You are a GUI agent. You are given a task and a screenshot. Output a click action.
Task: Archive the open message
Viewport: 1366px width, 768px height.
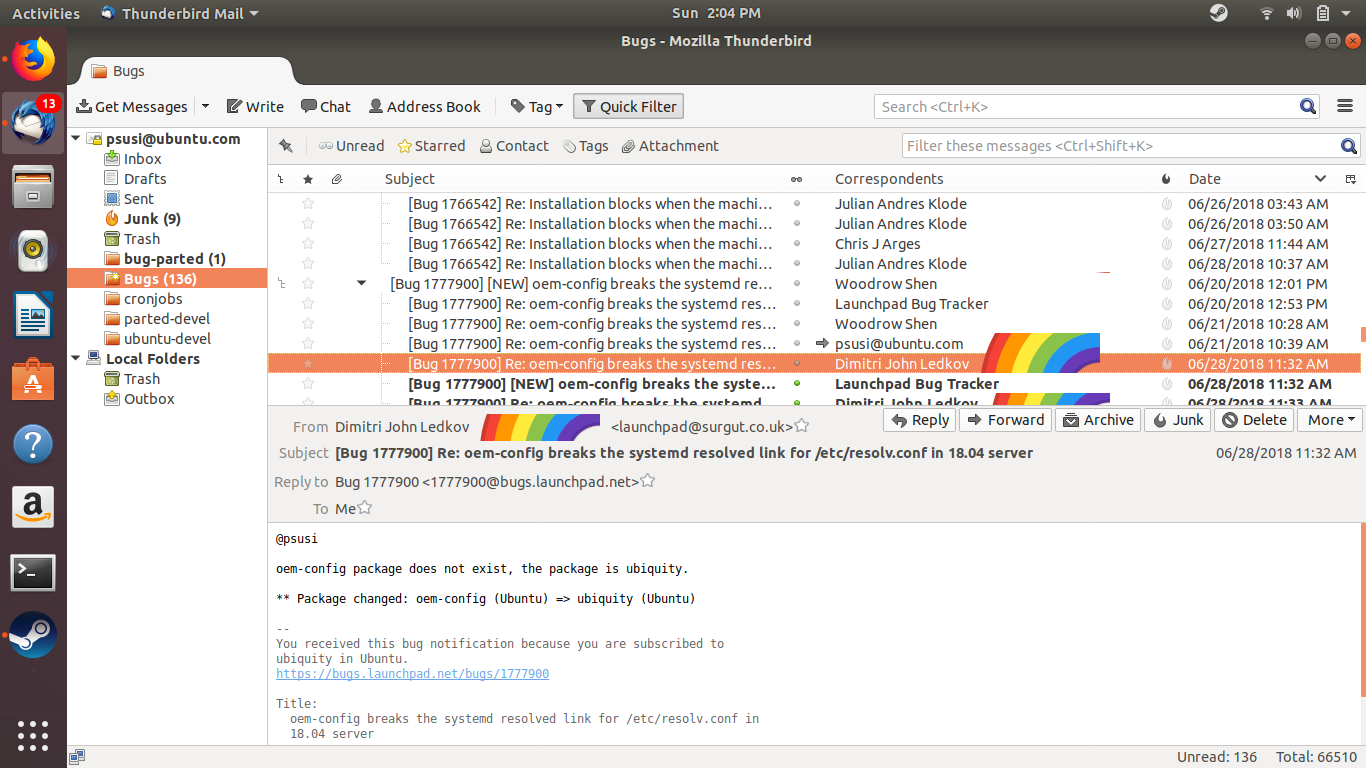(x=1098, y=420)
